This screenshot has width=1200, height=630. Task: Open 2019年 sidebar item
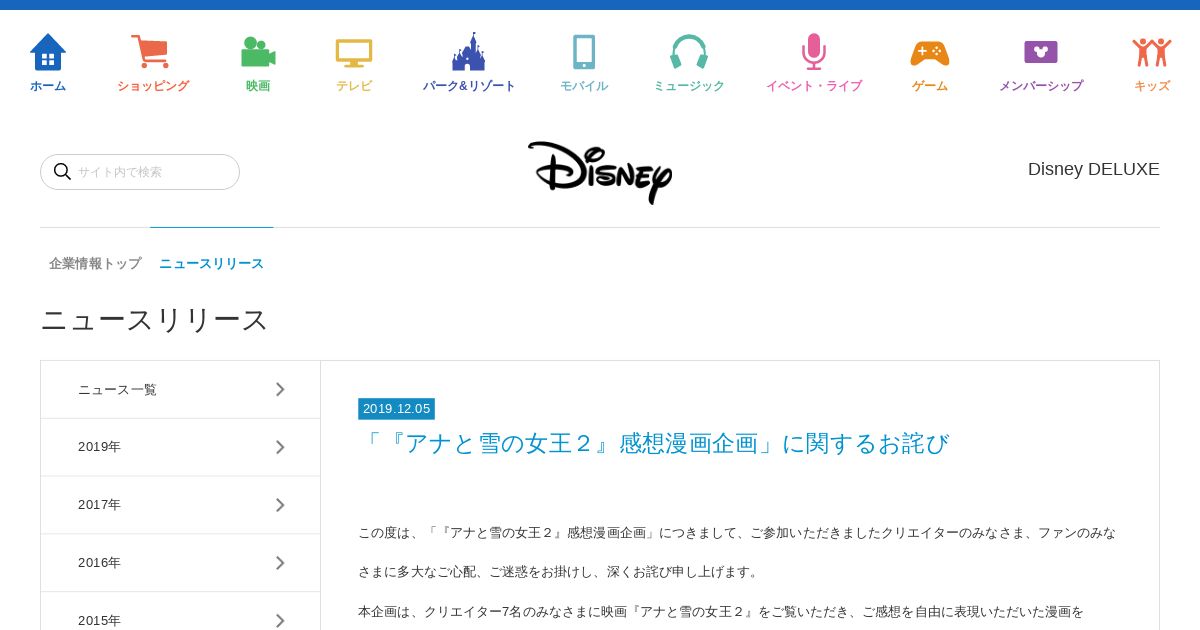click(180, 447)
